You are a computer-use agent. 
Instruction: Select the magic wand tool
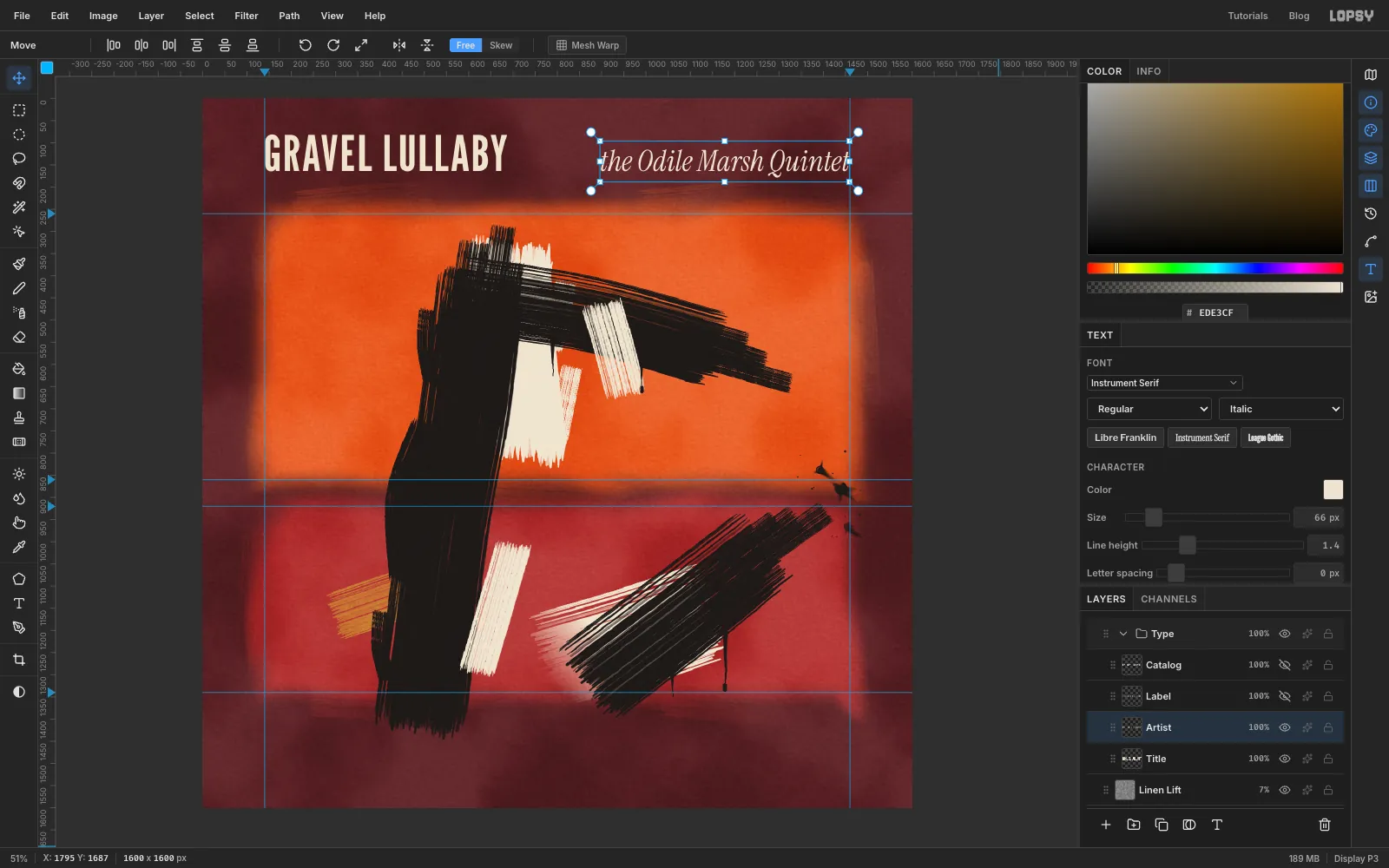pyautogui.click(x=18, y=207)
